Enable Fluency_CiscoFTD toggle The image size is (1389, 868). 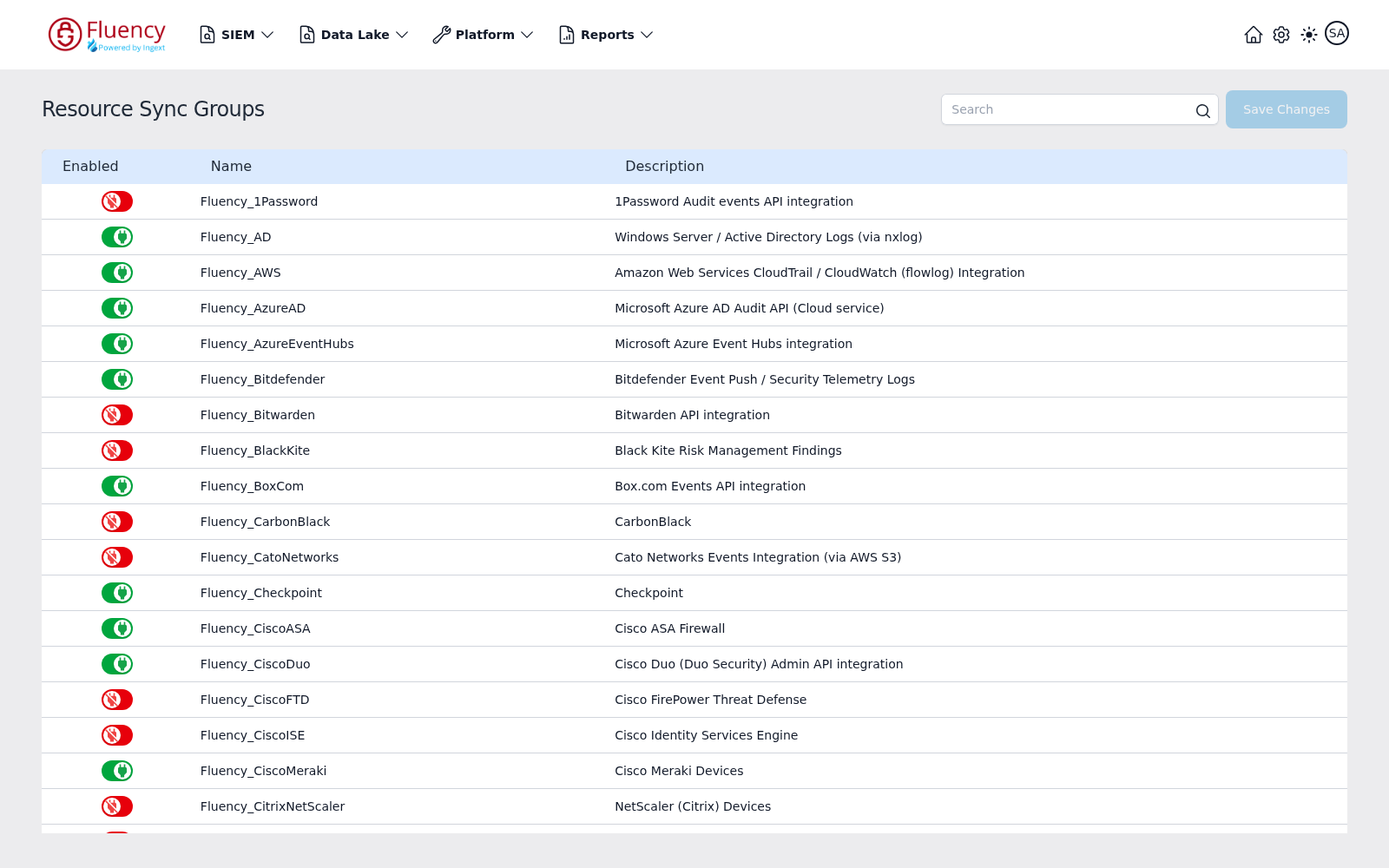pos(117,700)
